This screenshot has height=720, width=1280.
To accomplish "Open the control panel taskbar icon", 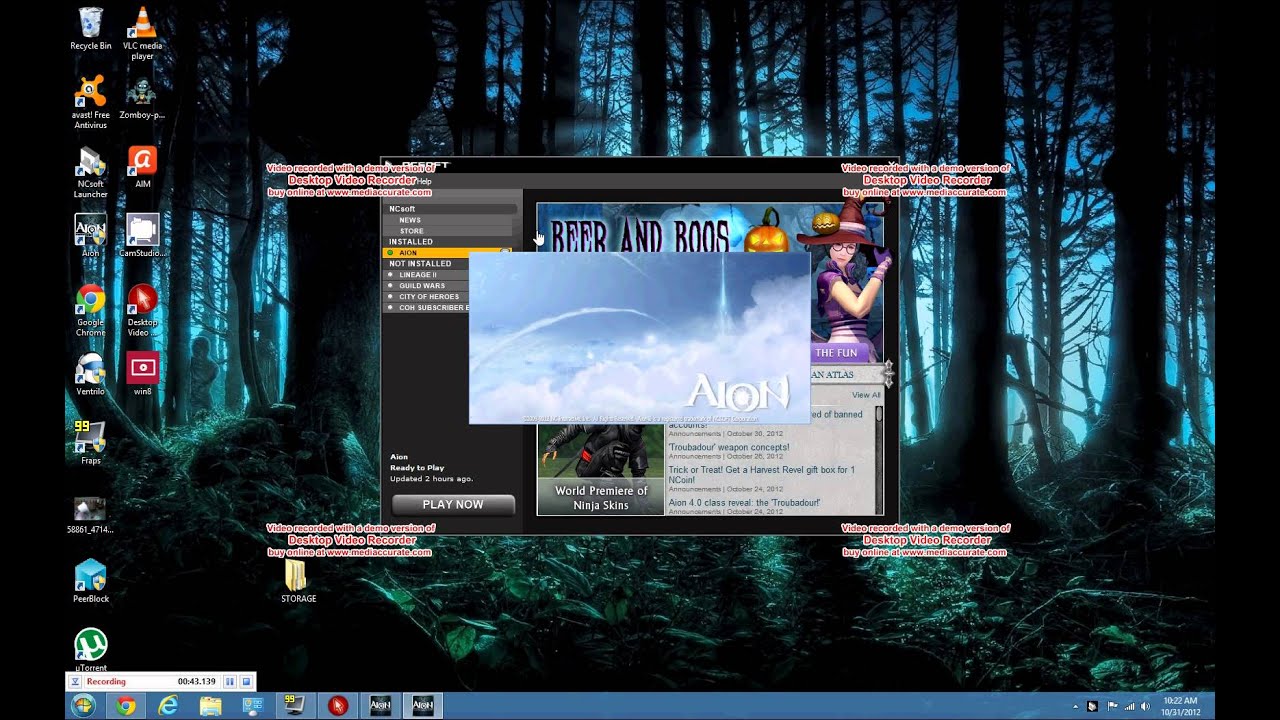I will (x=253, y=706).
